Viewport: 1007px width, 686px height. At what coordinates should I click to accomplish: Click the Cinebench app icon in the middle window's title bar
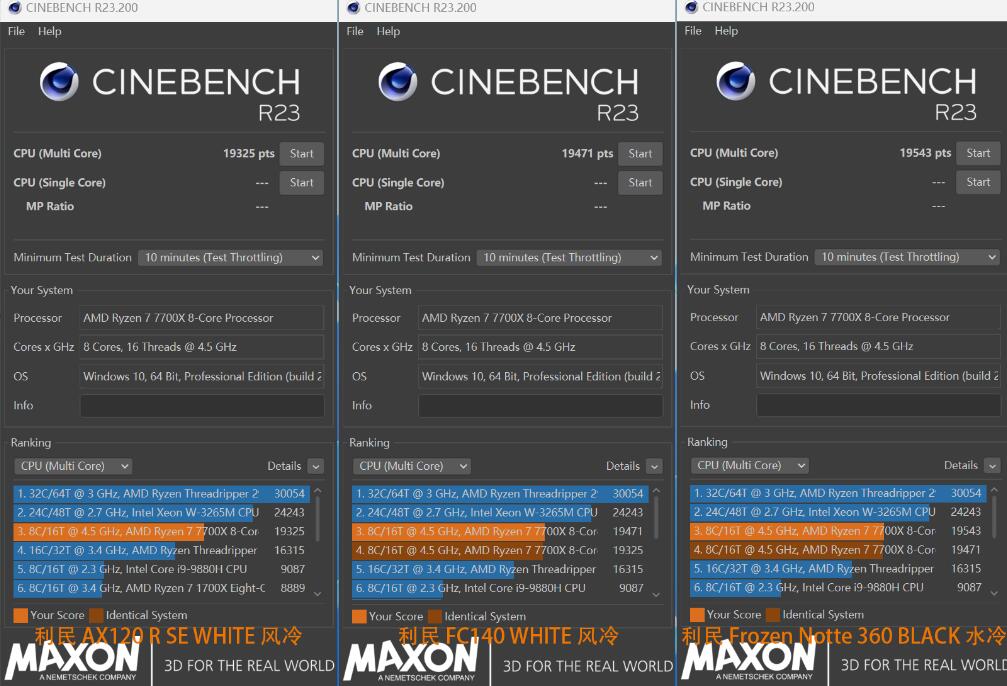353,8
